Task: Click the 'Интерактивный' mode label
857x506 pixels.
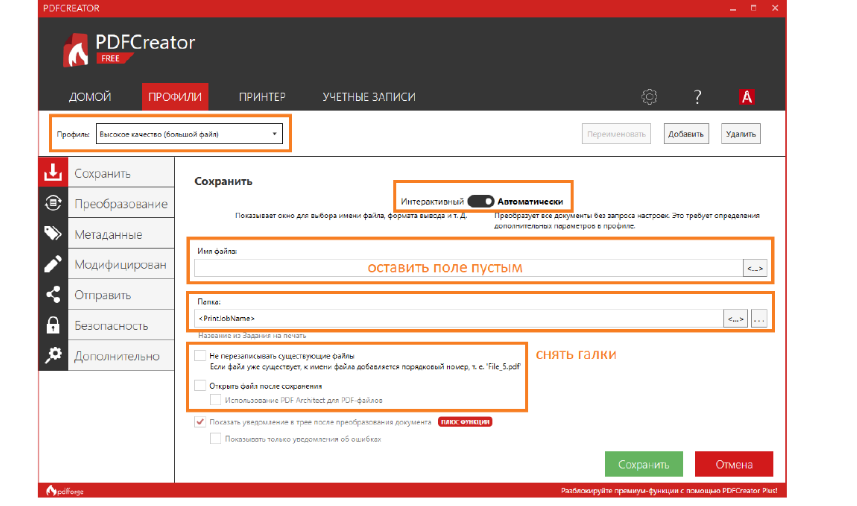Action: [432, 202]
